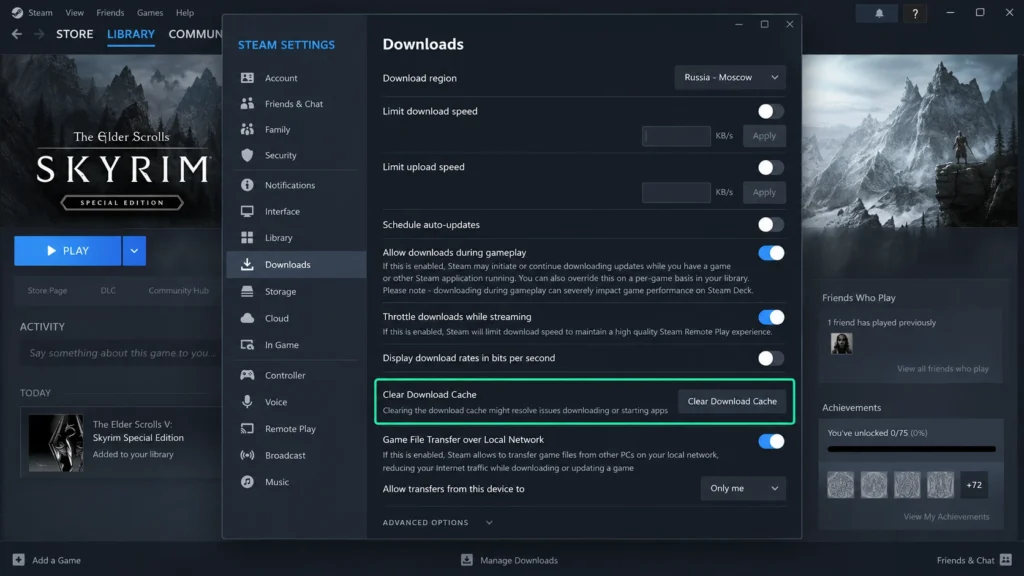Click the +72 more achievements tile
Image resolution: width=1024 pixels, height=576 pixels.
[974, 485]
